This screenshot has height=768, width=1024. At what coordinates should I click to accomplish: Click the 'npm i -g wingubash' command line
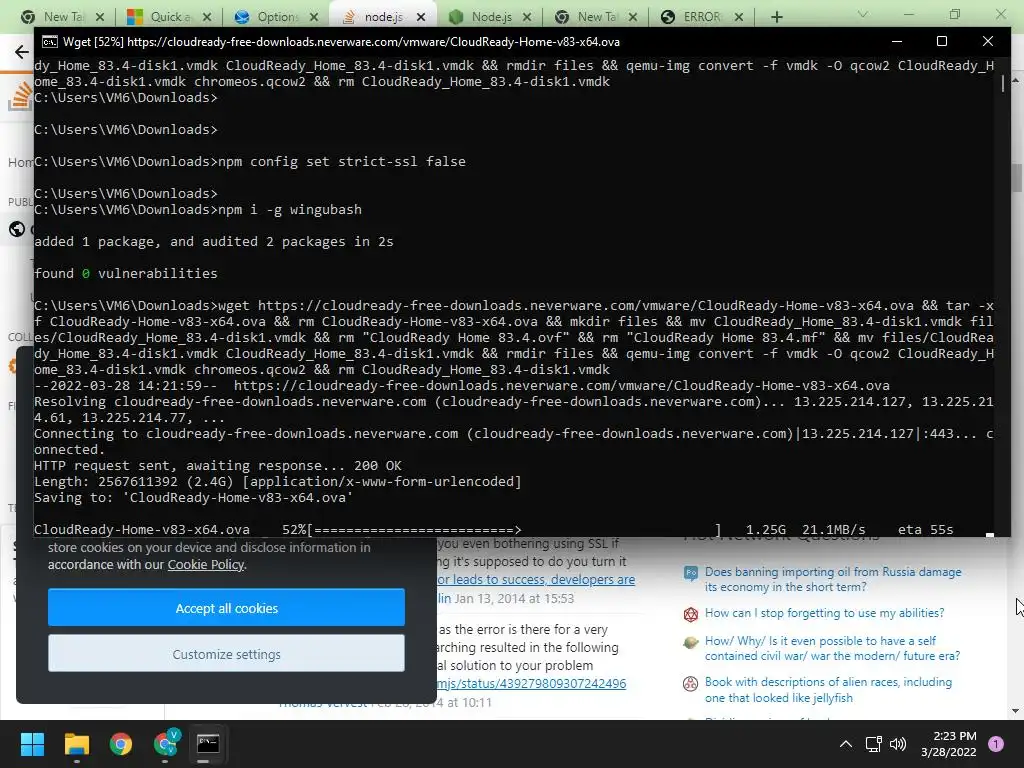(198, 210)
